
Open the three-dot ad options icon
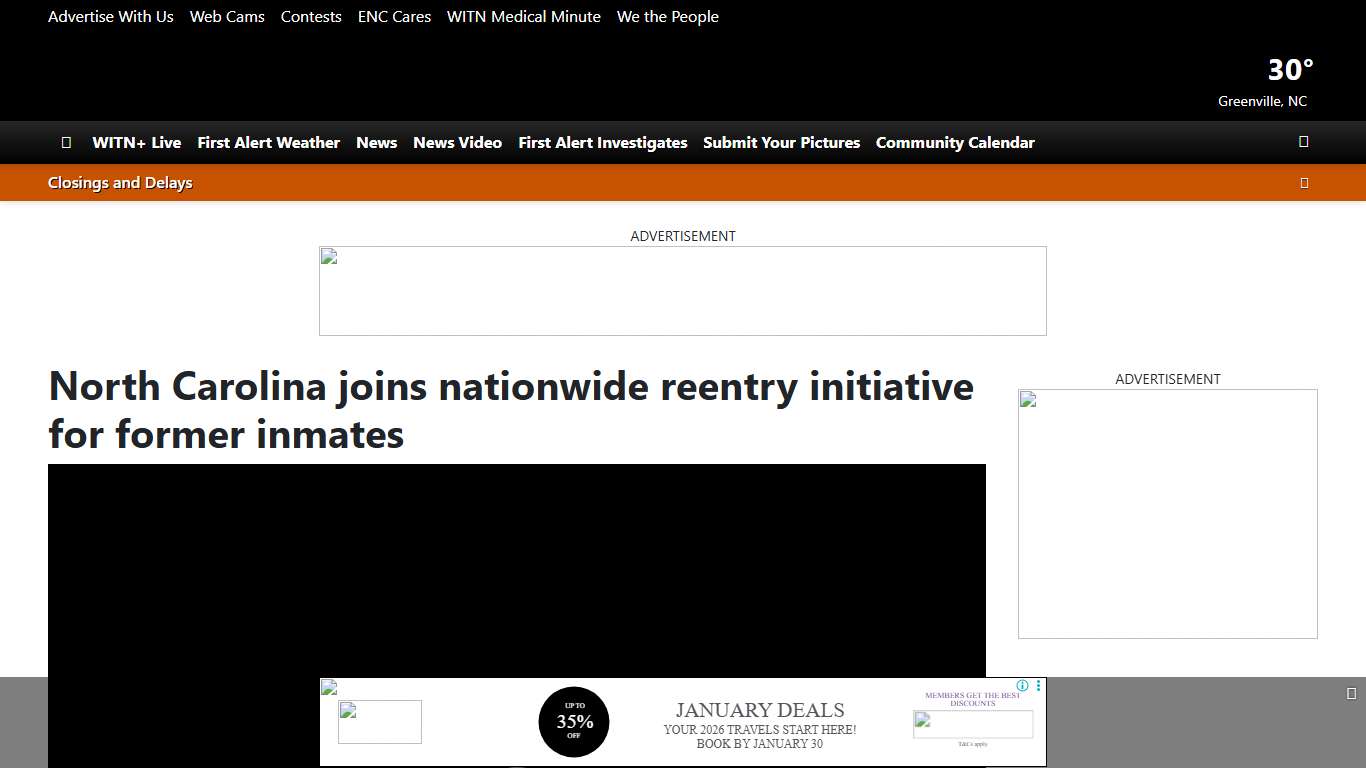pos(1037,686)
